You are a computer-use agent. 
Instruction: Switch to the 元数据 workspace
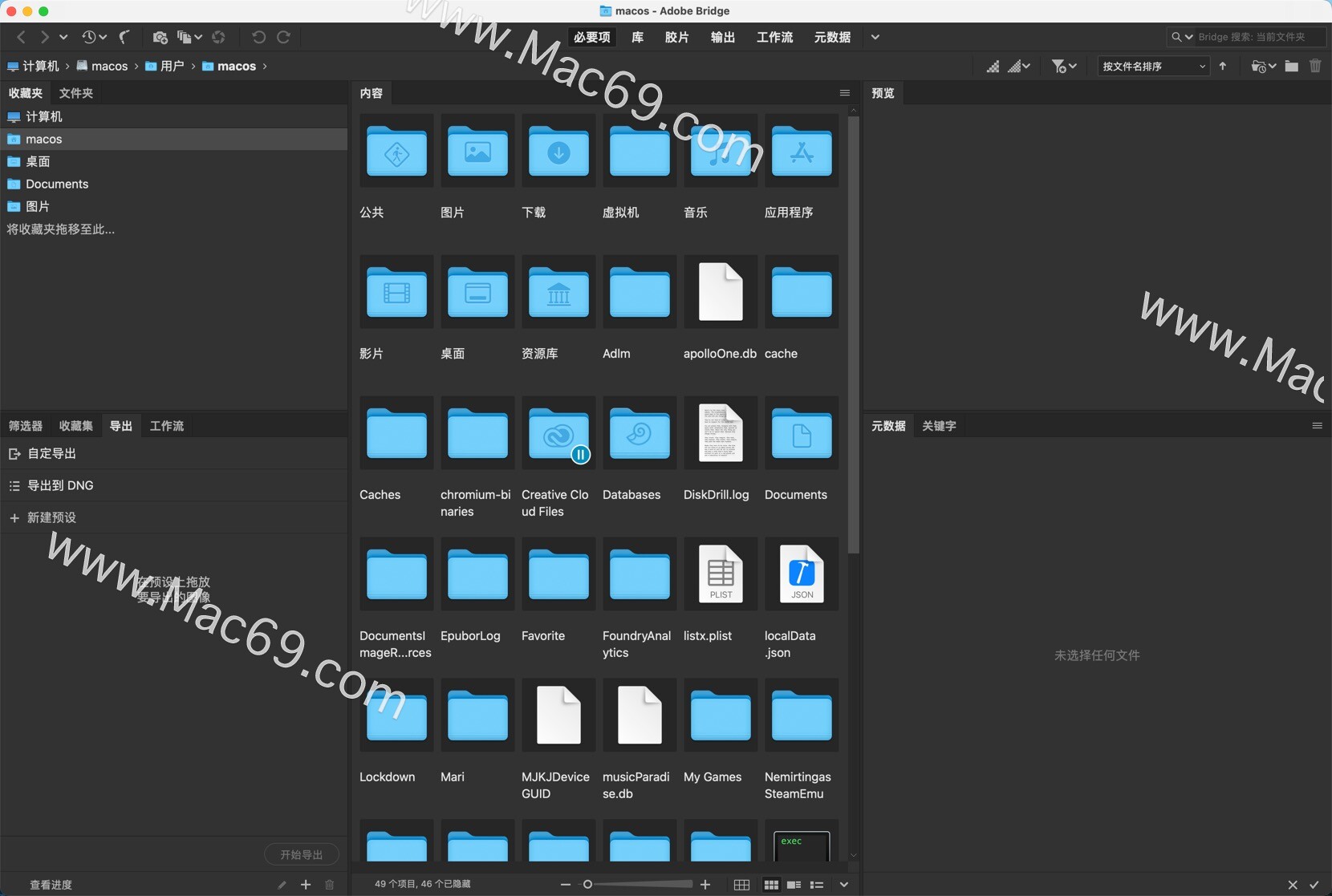coord(832,37)
